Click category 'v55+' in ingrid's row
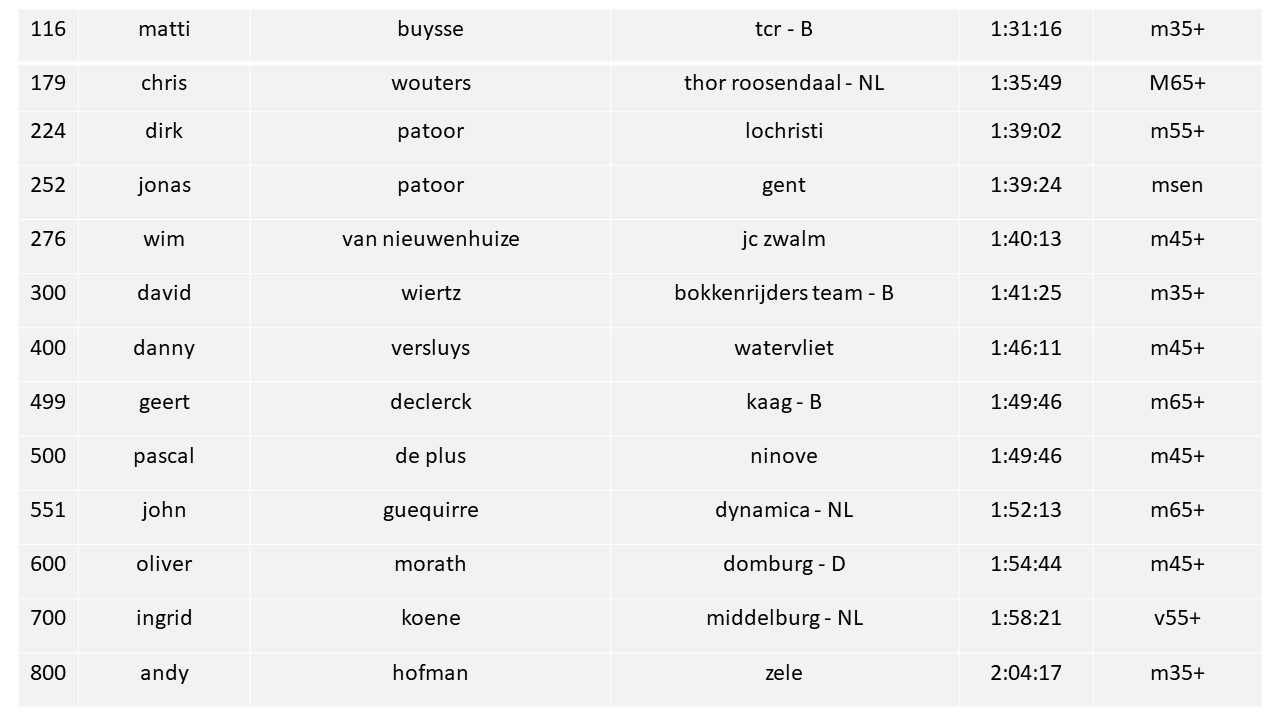The image size is (1280, 720). pos(1177,618)
